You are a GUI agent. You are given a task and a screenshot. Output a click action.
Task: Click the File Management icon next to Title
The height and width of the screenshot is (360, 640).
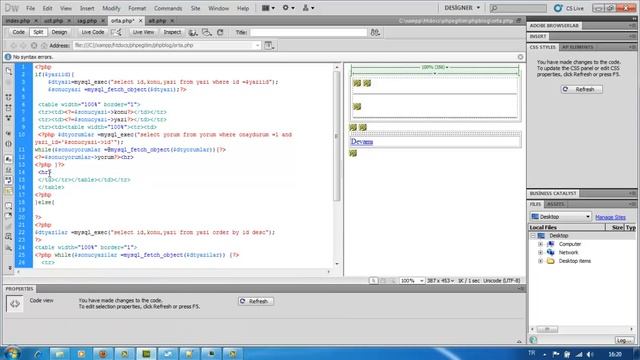coord(375,32)
